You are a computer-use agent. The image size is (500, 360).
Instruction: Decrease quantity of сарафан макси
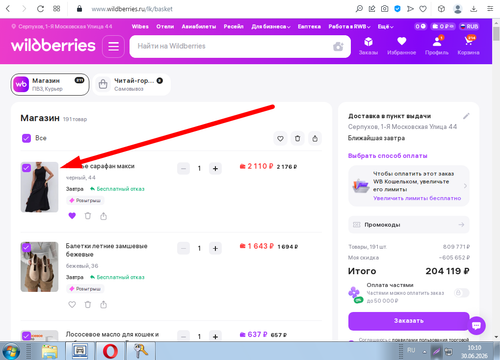(x=183, y=168)
